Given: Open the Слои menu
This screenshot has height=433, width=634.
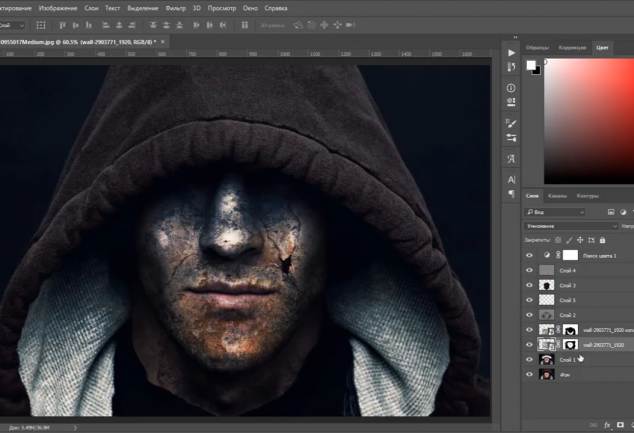Looking at the screenshot, I should coord(91,8).
